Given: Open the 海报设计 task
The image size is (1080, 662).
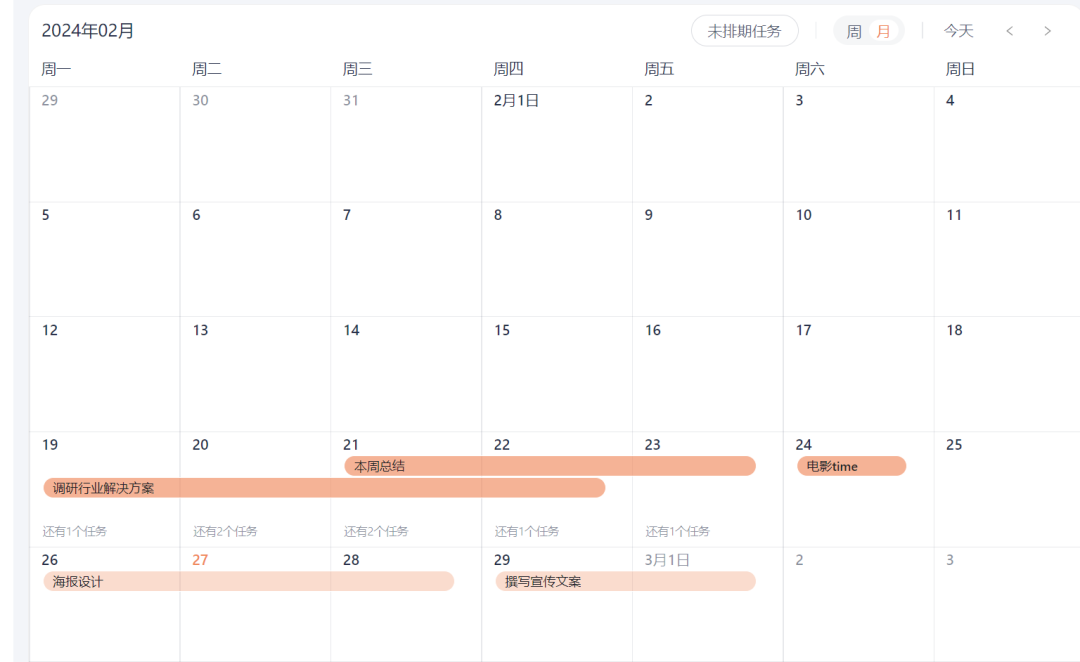Looking at the screenshot, I should coord(248,581).
